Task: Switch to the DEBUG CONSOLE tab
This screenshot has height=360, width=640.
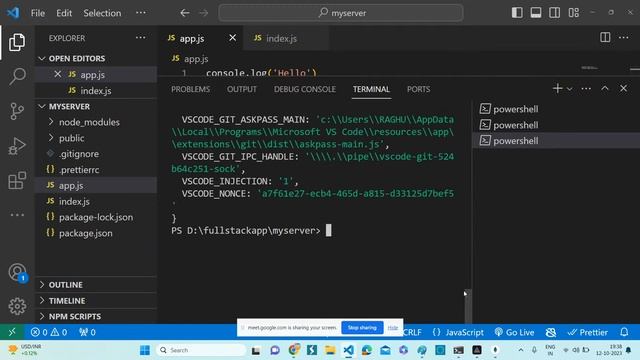Action: 304,89
